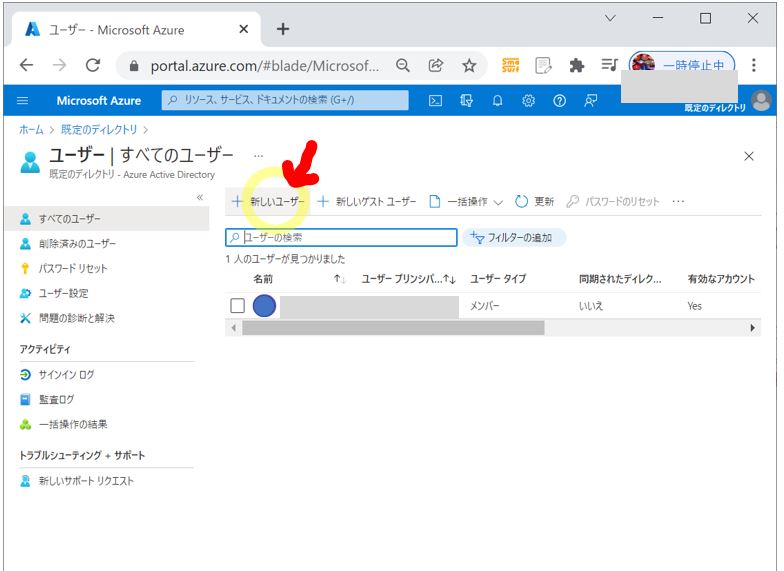
Task: Click the zoom magnifier in address bar
Action: (x=402, y=65)
